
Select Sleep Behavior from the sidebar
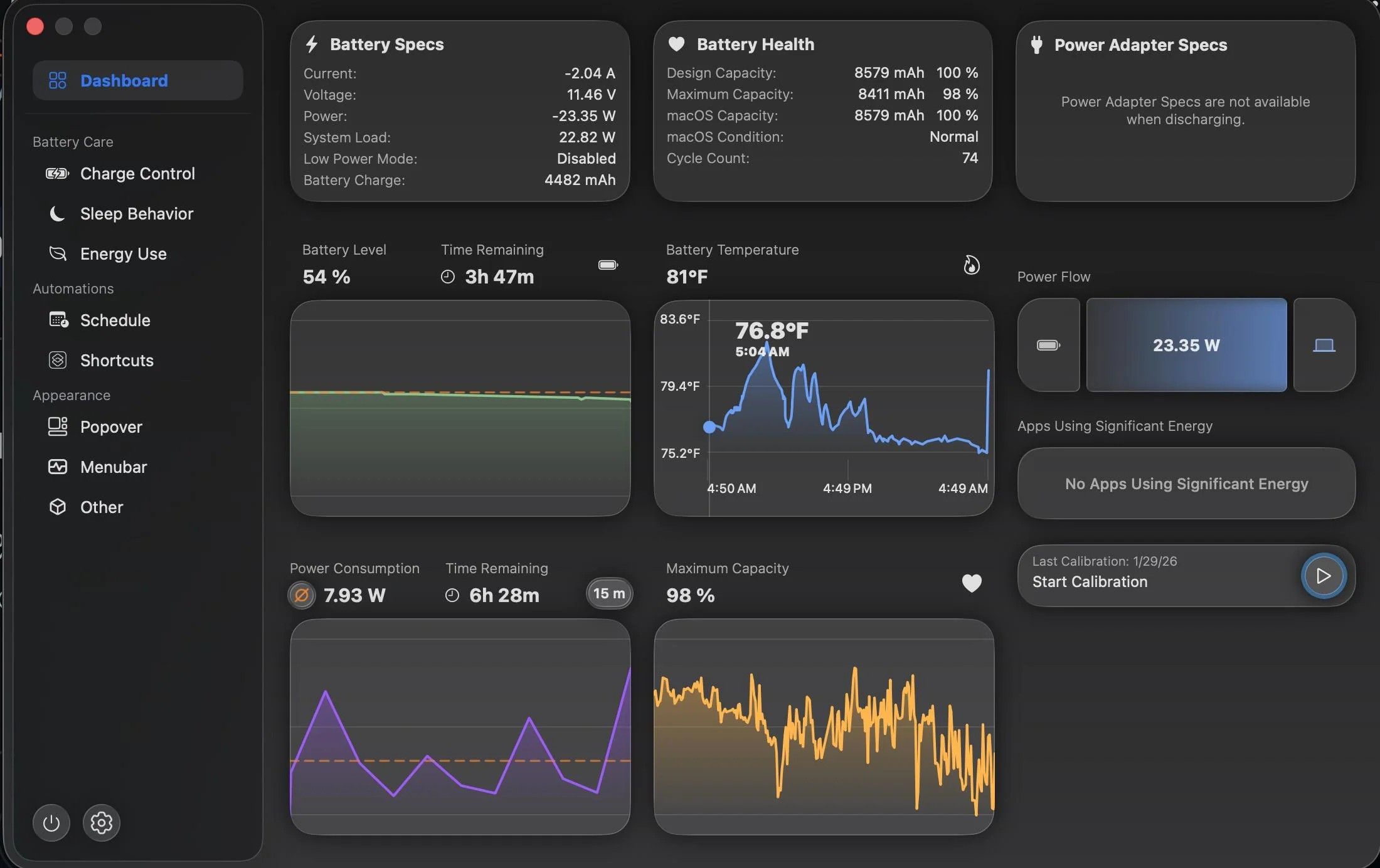137,213
